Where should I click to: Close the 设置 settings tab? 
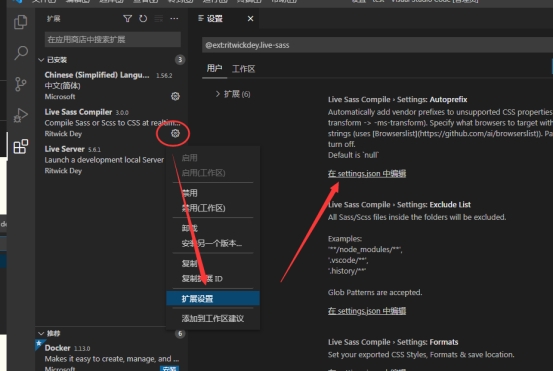click(251, 19)
